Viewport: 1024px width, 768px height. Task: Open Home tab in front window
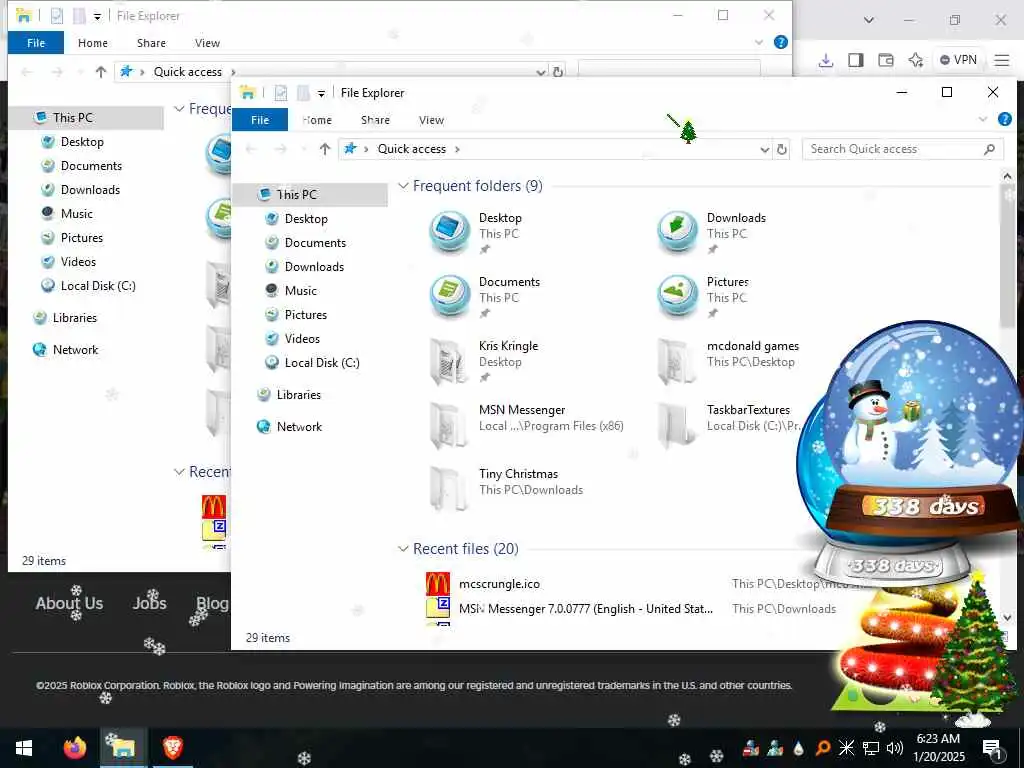point(317,120)
